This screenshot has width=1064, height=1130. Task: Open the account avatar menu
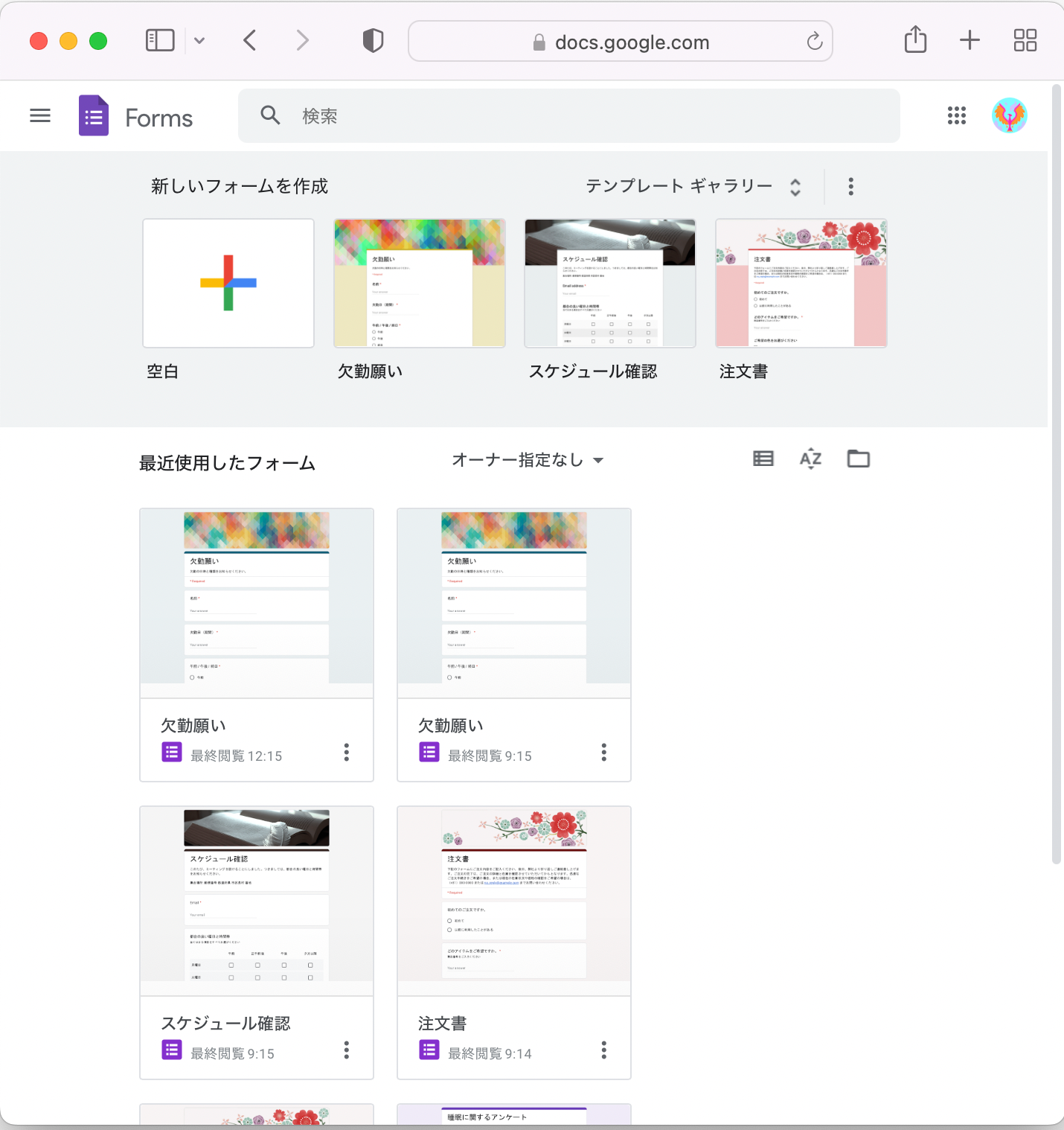pos(1010,115)
